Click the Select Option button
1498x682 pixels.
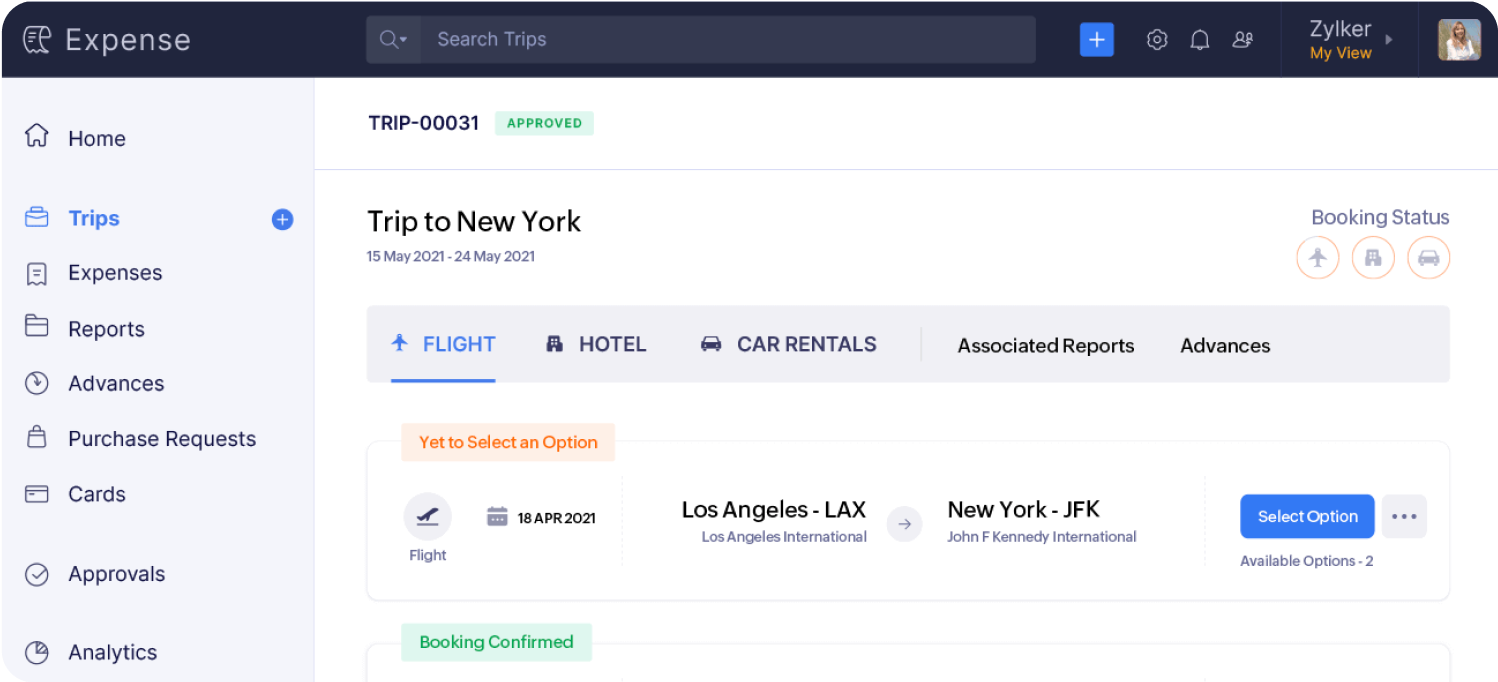click(x=1307, y=516)
